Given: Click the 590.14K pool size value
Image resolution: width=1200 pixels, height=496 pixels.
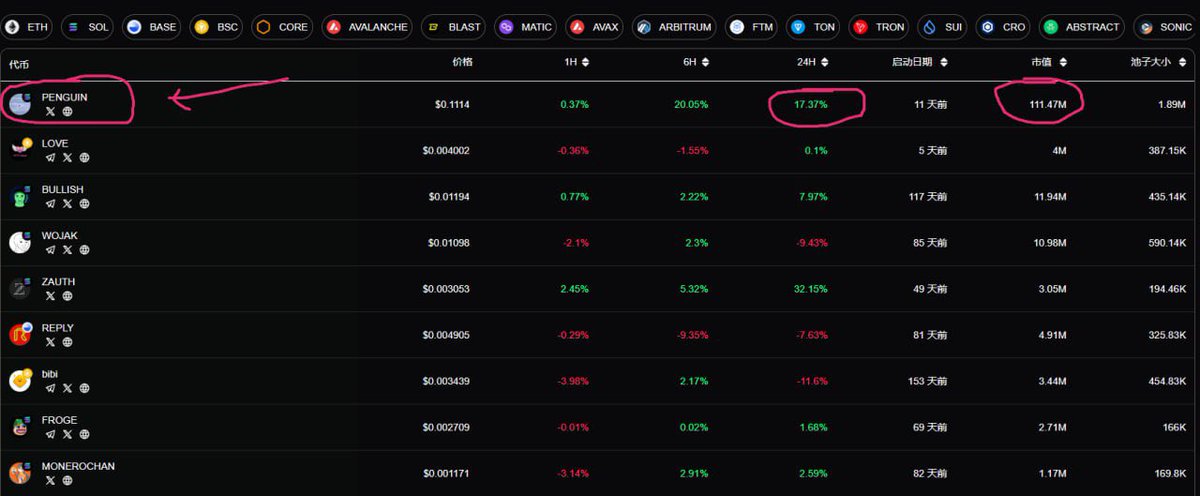Looking at the screenshot, I should point(1167,243).
